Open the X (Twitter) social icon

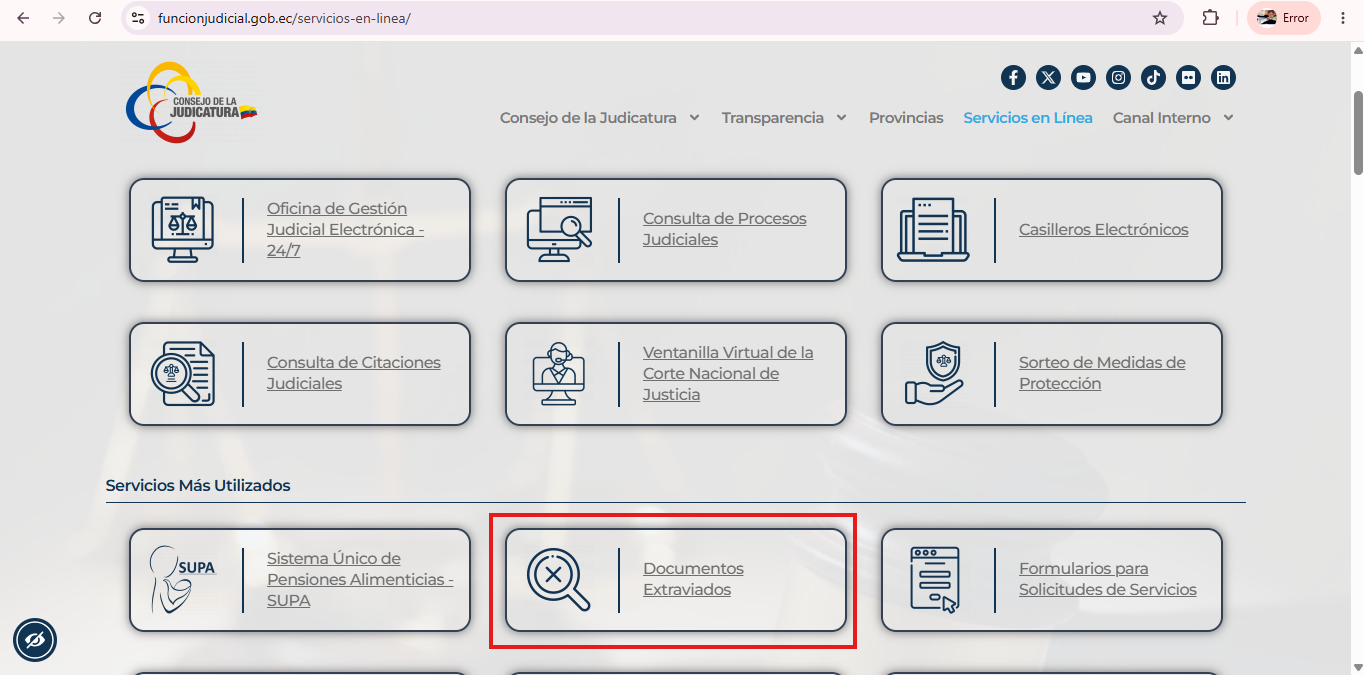pos(1048,77)
